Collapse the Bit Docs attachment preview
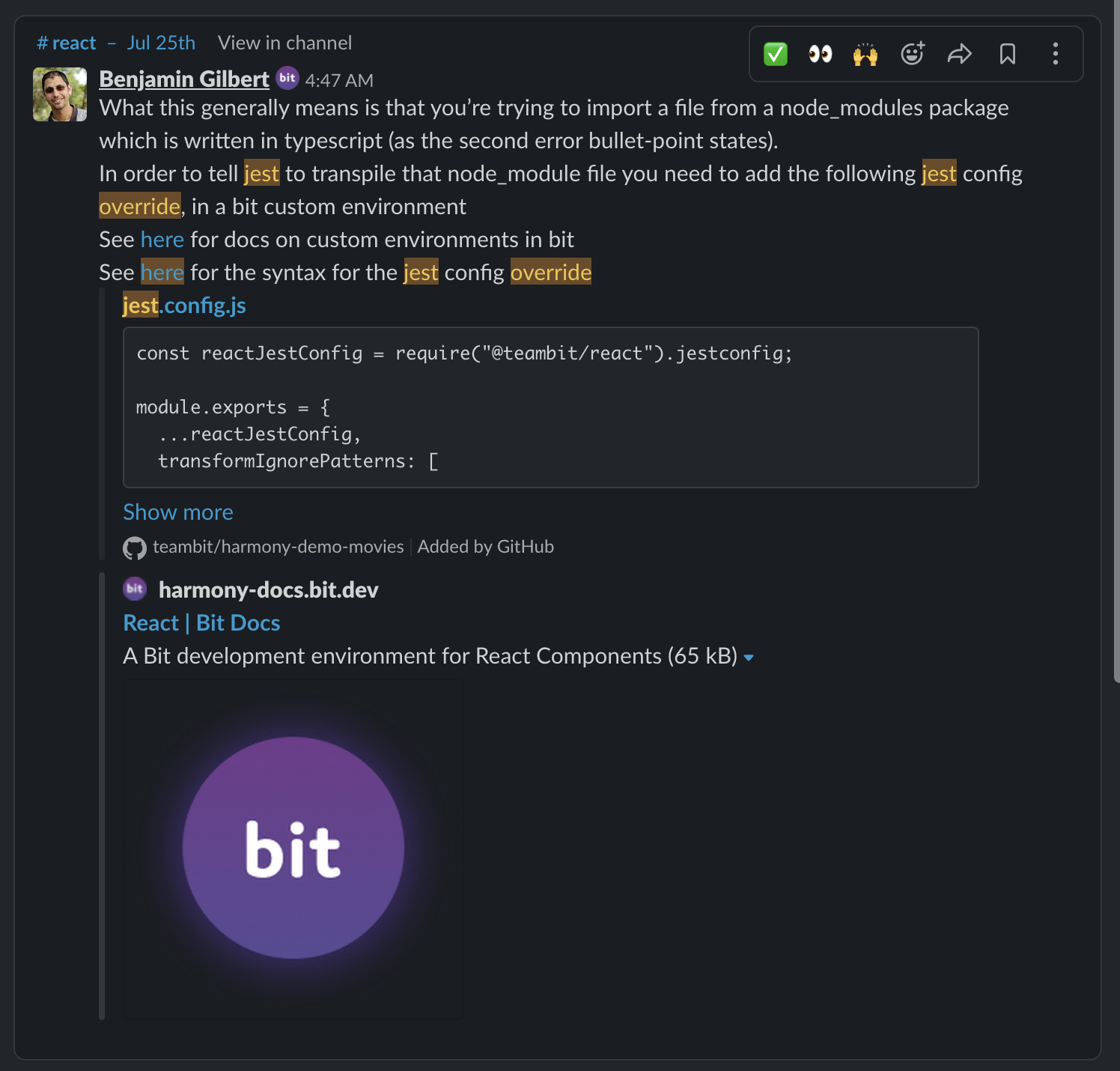Viewport: 1120px width, 1071px height. tap(750, 657)
